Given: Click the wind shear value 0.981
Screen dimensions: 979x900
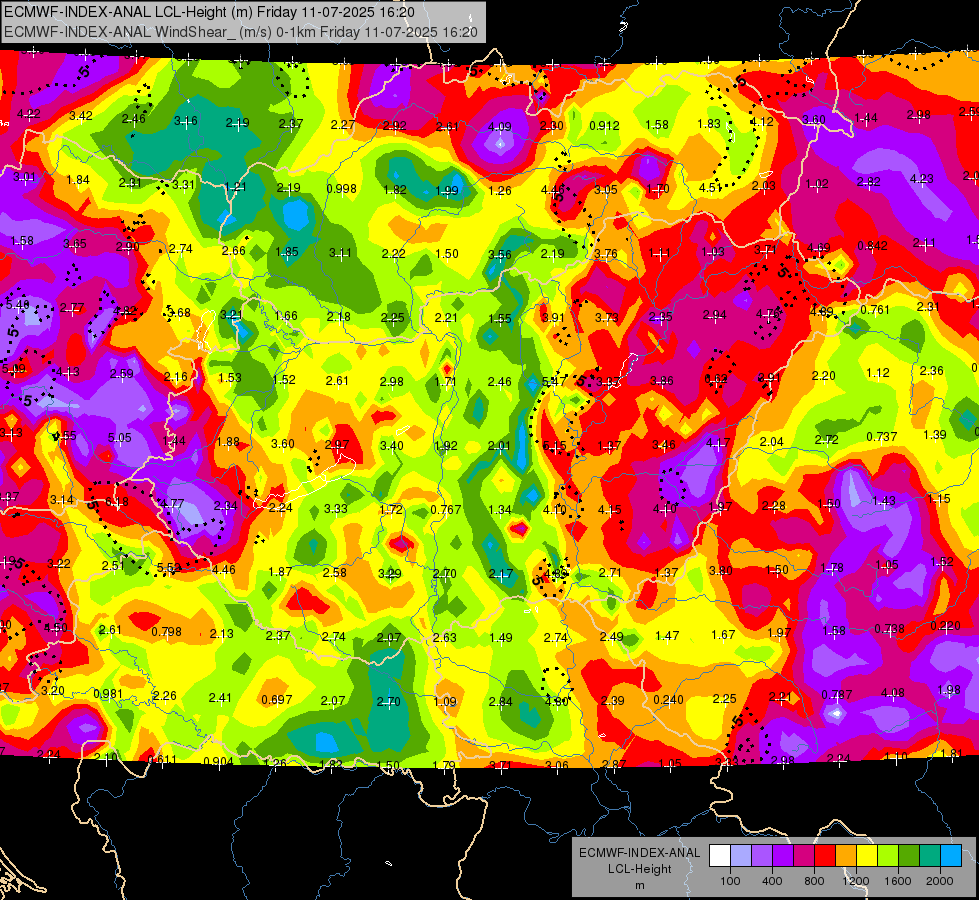Looking at the screenshot, I should coord(108,694).
